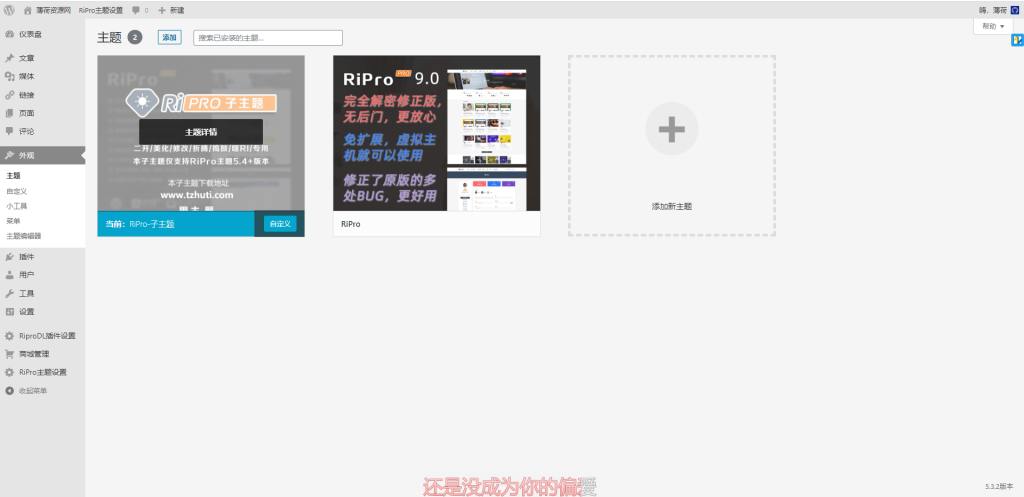This screenshot has width=1024, height=497.
Task: Click the 当前: RiPro-子主题 label
Action: click(x=140, y=223)
